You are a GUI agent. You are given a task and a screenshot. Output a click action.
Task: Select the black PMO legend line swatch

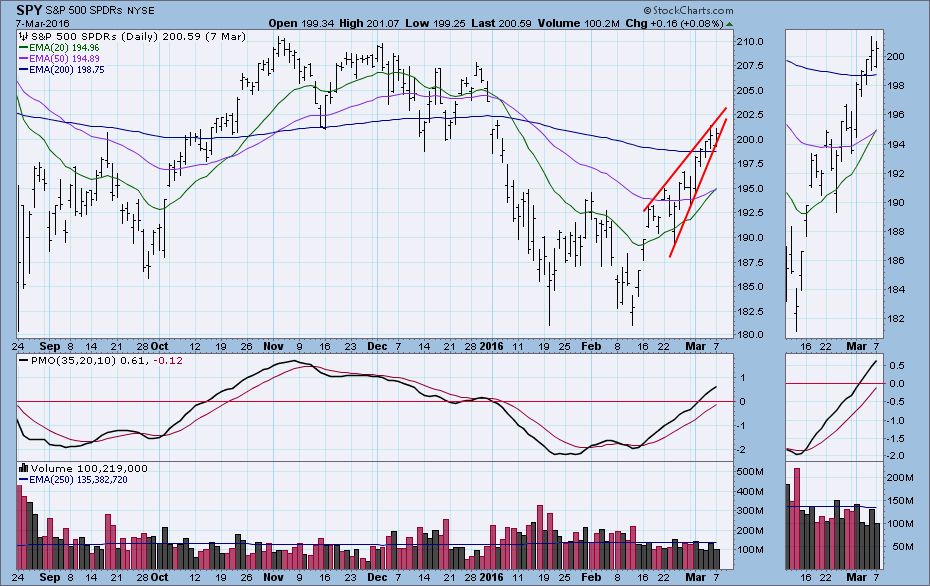(x=24, y=361)
